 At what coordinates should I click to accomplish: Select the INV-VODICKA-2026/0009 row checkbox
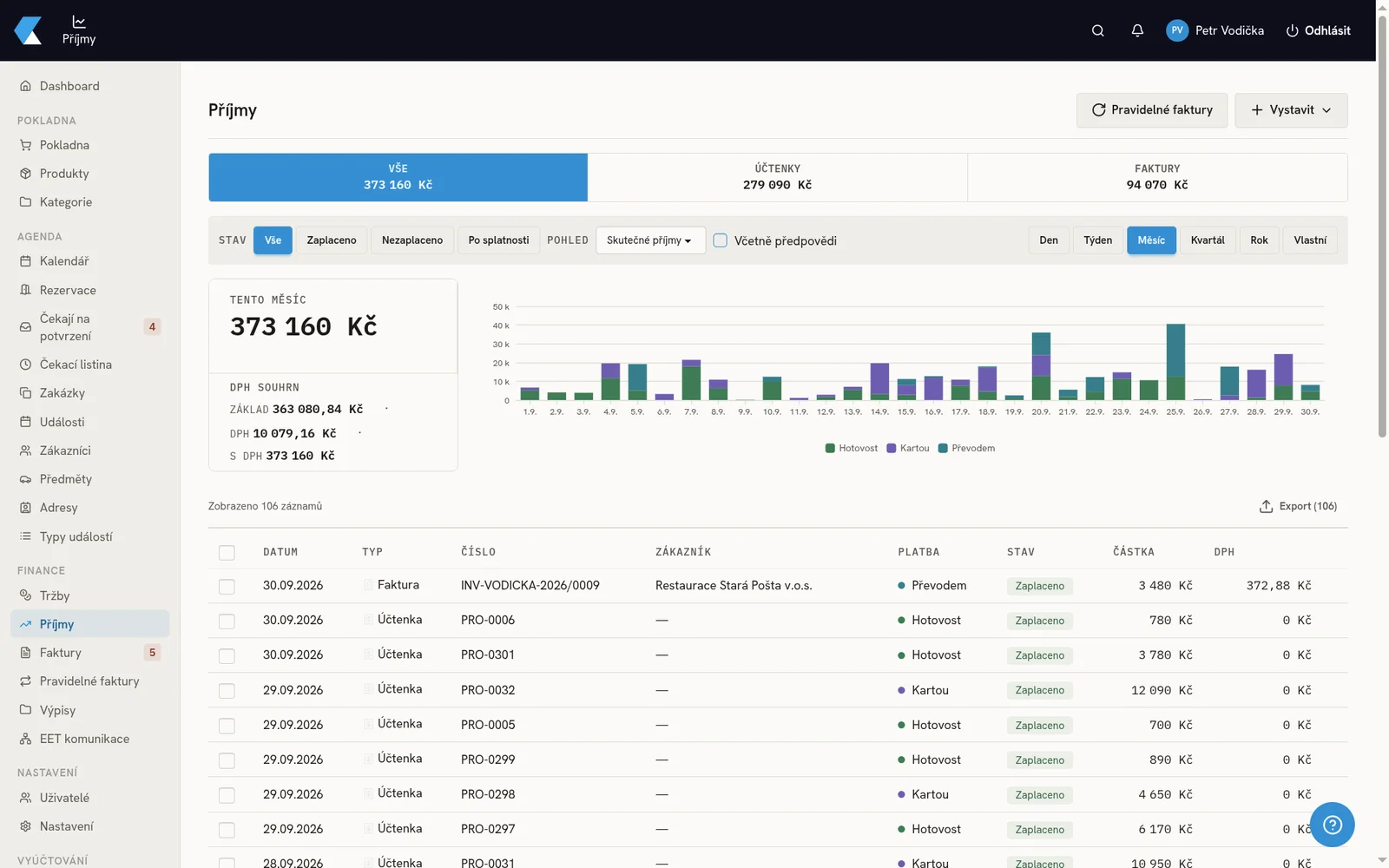coord(227,587)
